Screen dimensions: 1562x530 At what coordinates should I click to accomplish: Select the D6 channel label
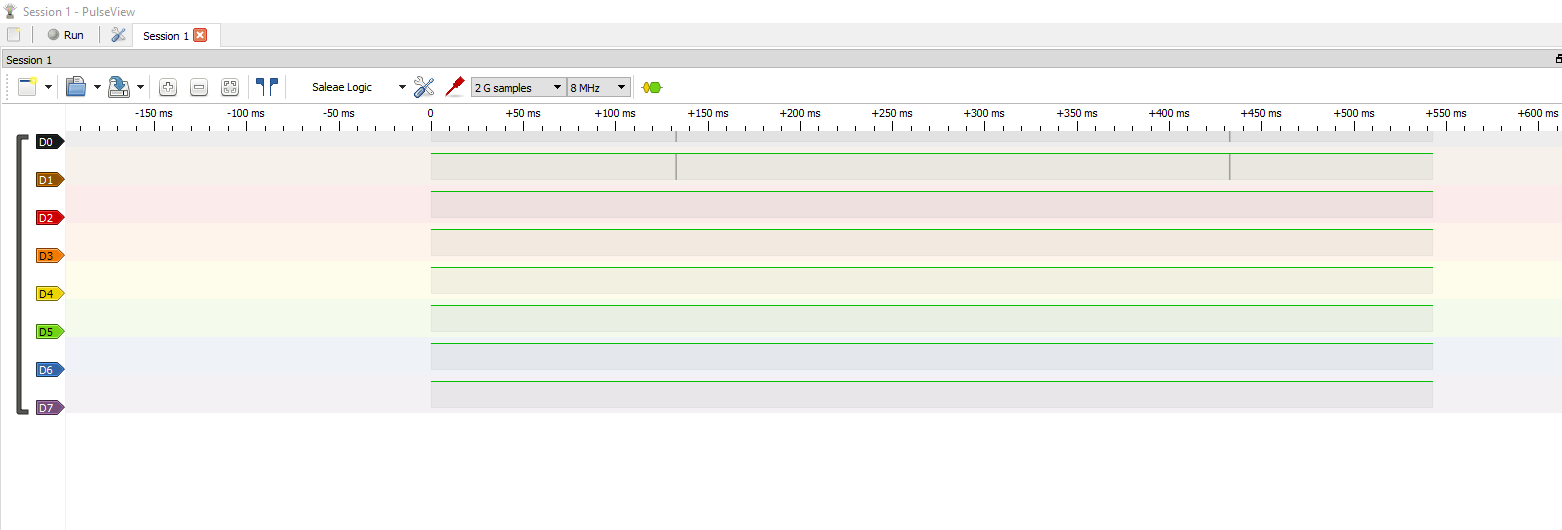[x=49, y=369]
